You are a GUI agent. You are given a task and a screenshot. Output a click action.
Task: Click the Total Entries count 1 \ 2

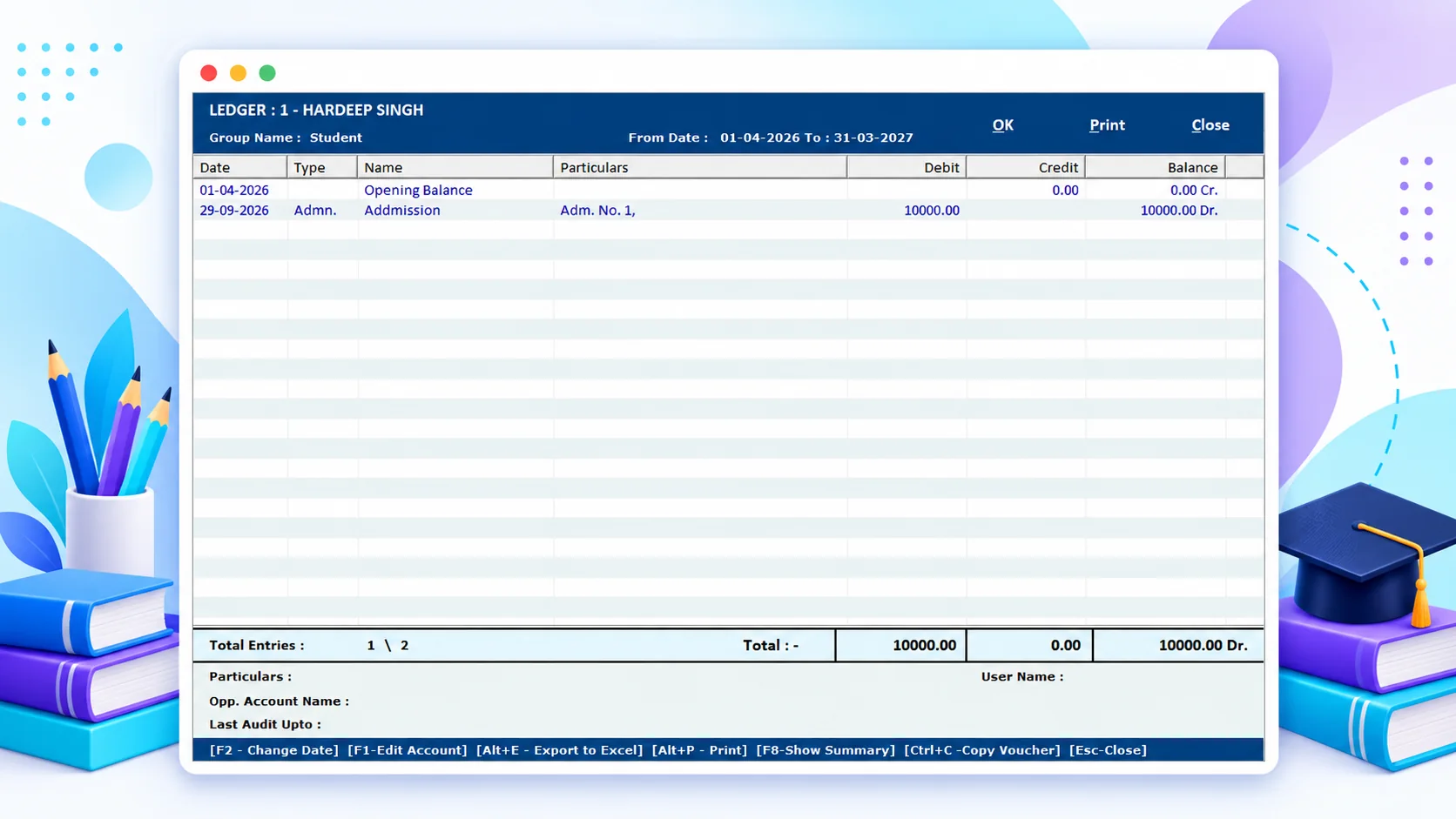point(388,645)
